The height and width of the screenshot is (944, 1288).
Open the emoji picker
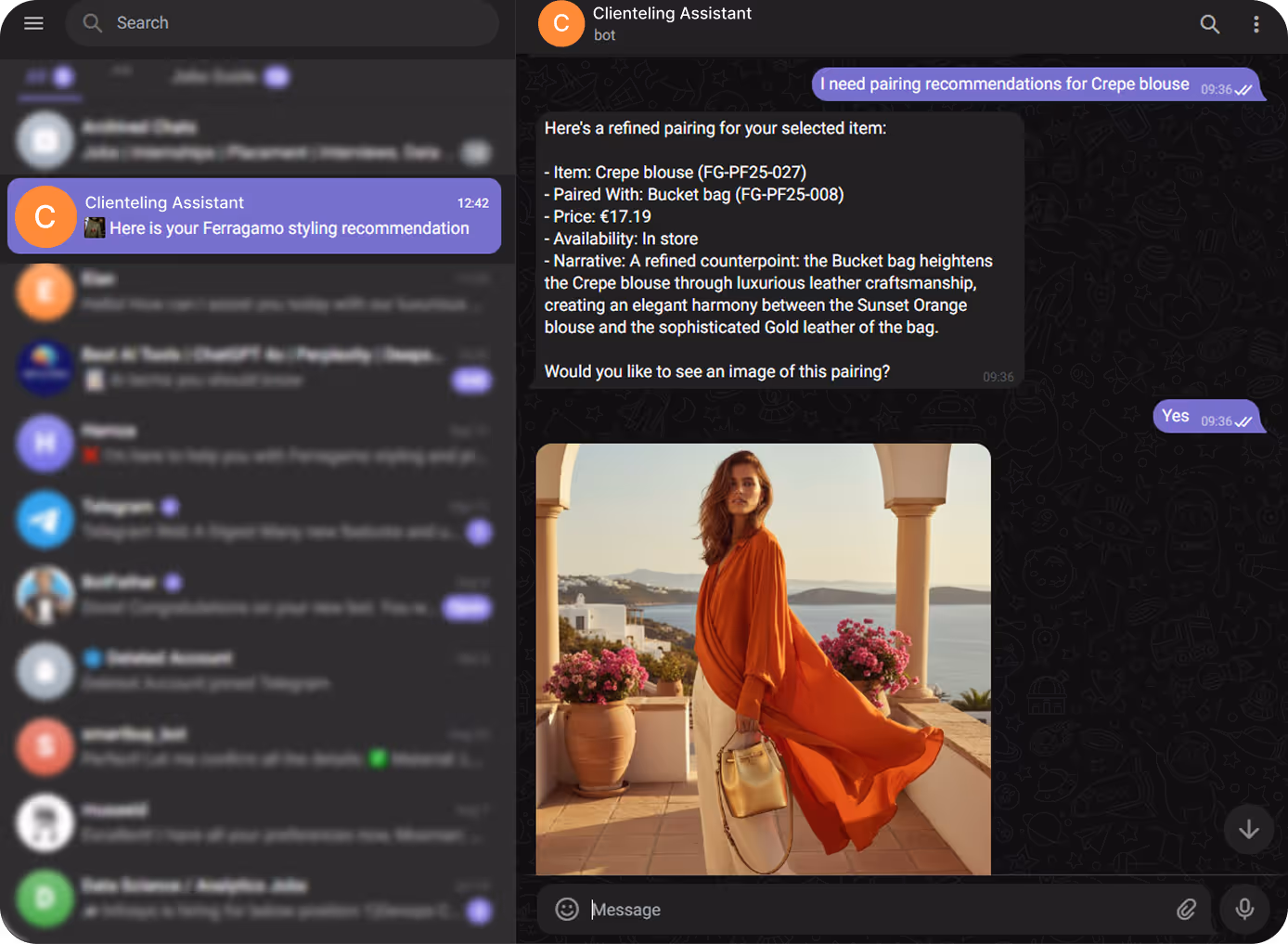tap(567, 909)
